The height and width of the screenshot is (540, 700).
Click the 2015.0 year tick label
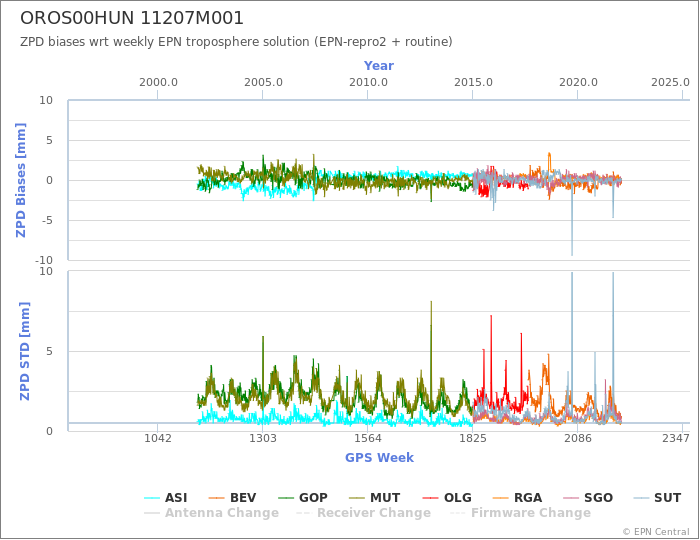tap(473, 83)
